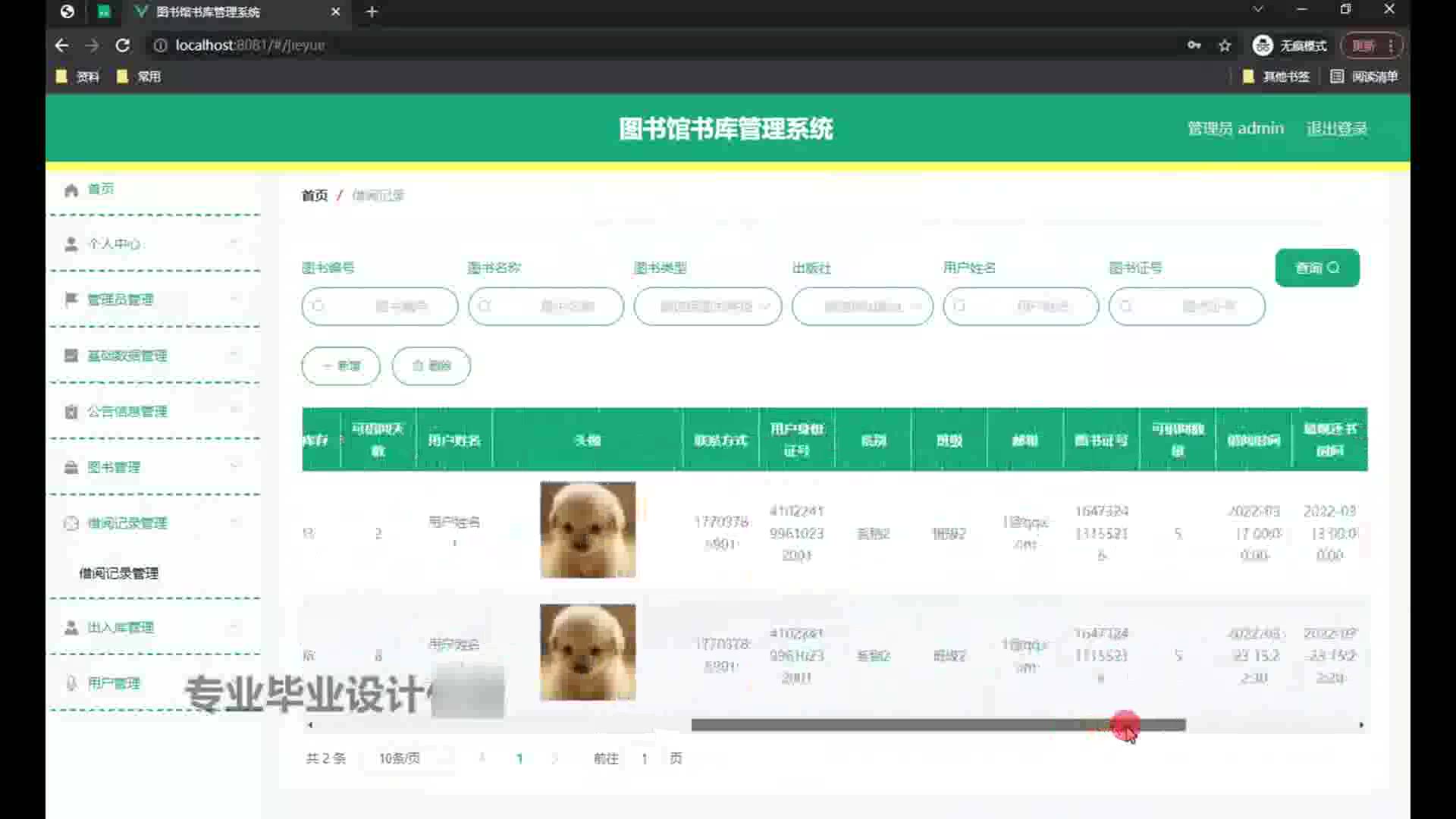Click the home icon in sidebar
This screenshot has height=819, width=1456.
71,190
